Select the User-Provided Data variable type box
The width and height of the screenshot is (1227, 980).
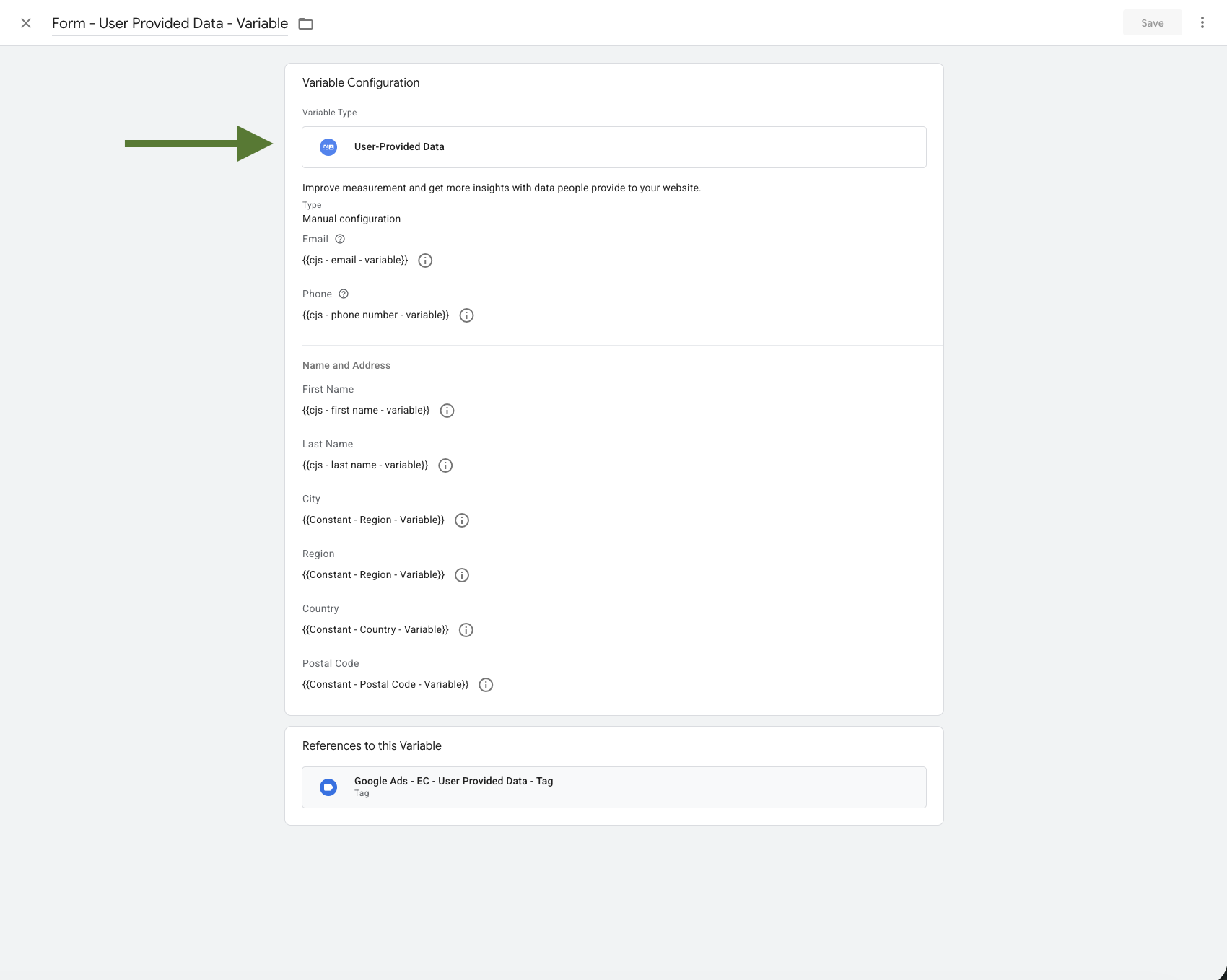[614, 147]
